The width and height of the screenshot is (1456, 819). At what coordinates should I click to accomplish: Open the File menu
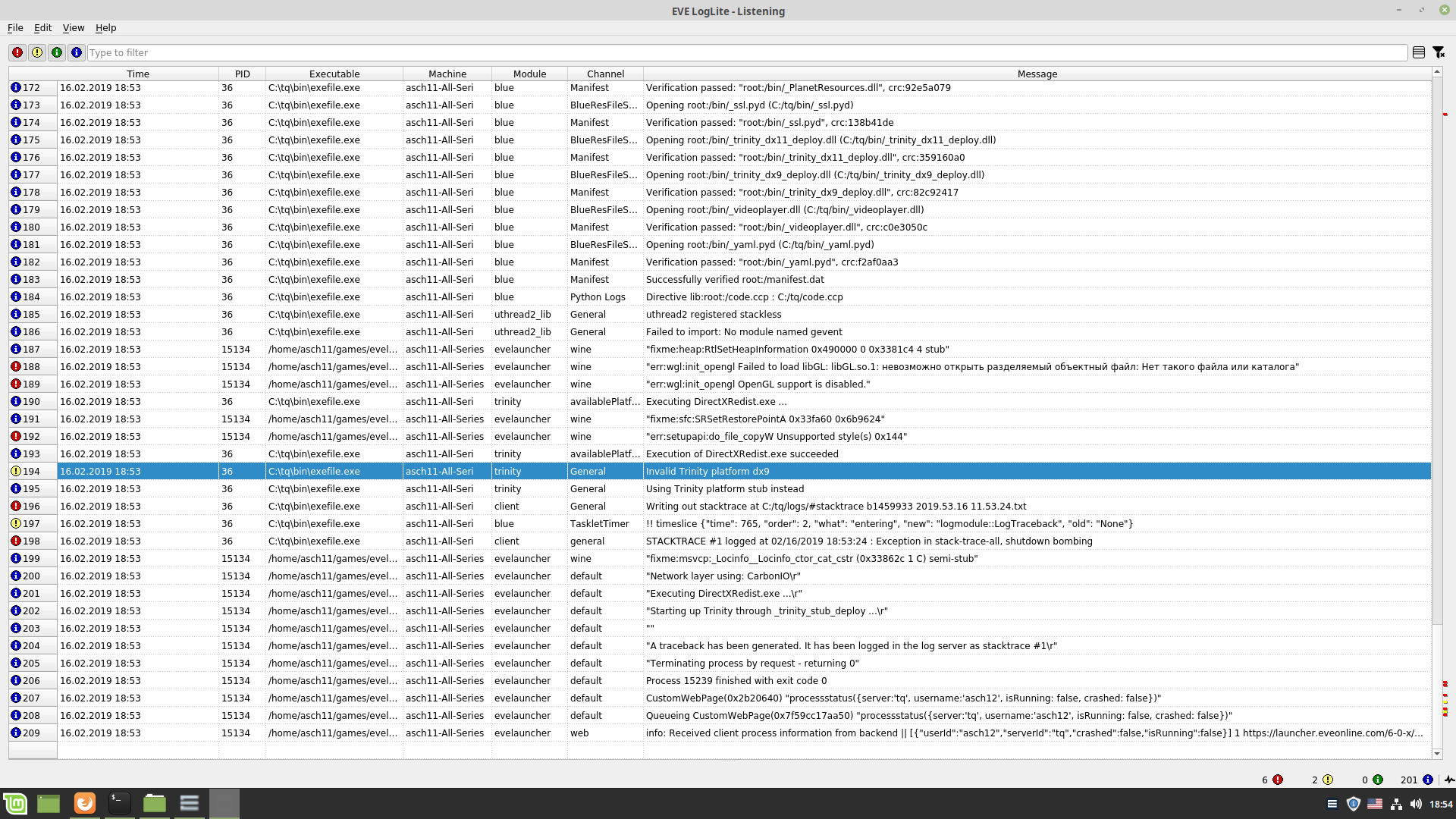pos(15,27)
